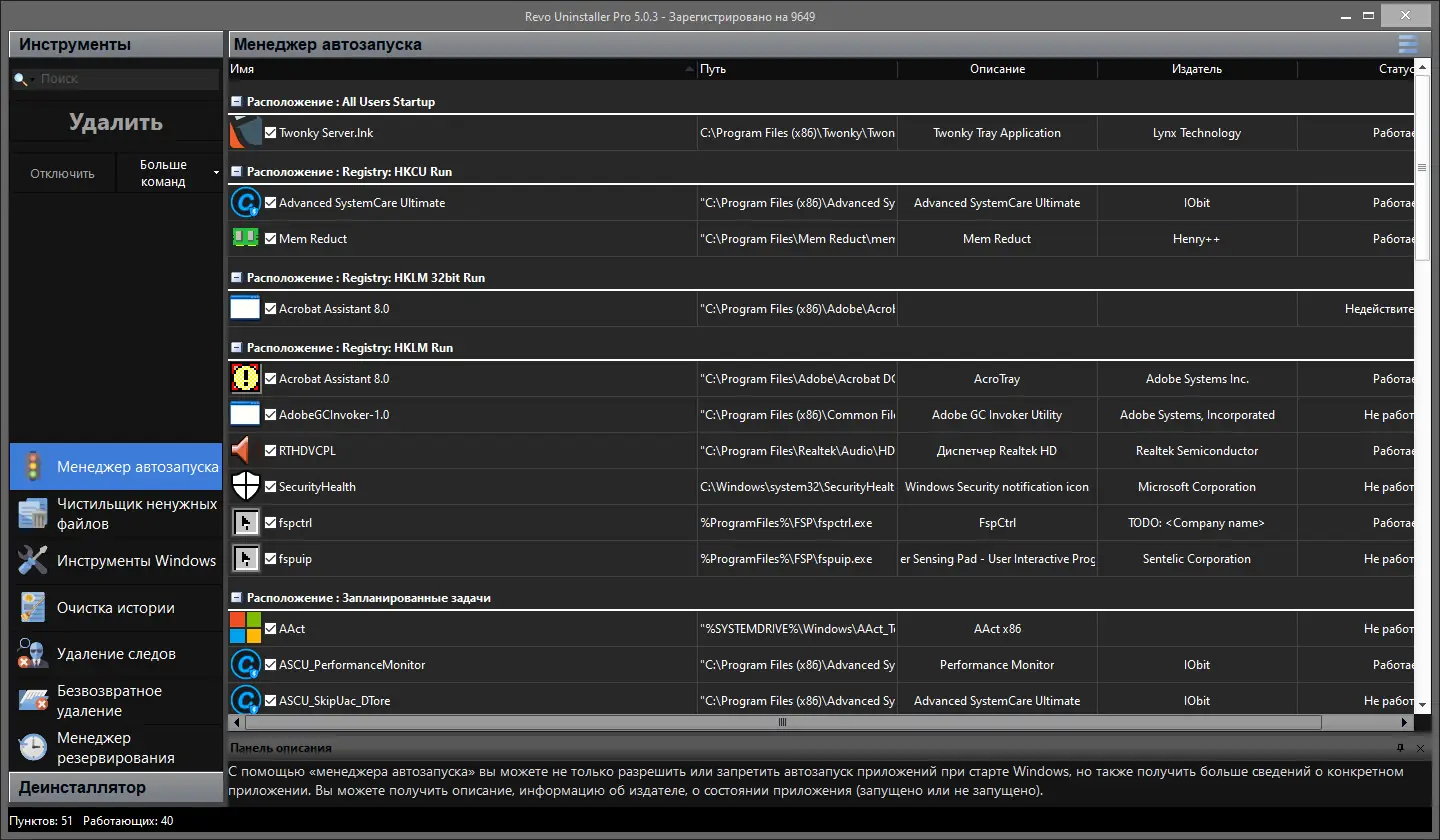Select the AdobeGCInvoker-1.0 window icon

coord(245,415)
